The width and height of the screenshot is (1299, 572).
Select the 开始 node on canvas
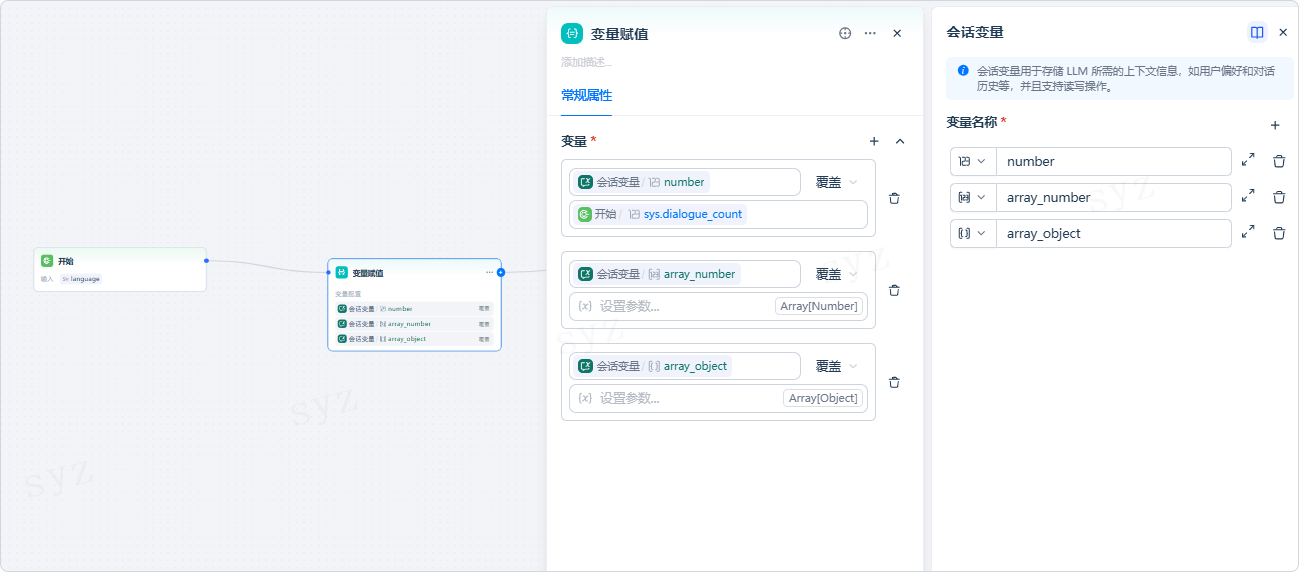click(x=120, y=268)
